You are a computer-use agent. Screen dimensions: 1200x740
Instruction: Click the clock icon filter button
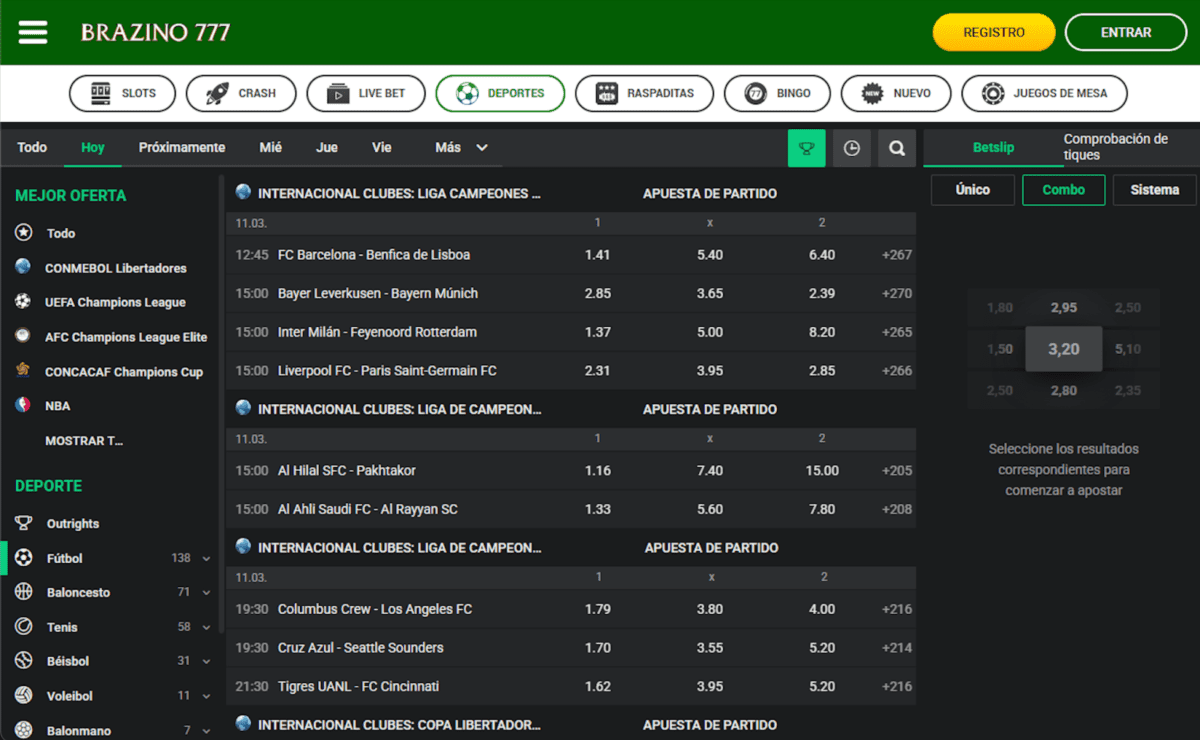pyautogui.click(x=851, y=148)
